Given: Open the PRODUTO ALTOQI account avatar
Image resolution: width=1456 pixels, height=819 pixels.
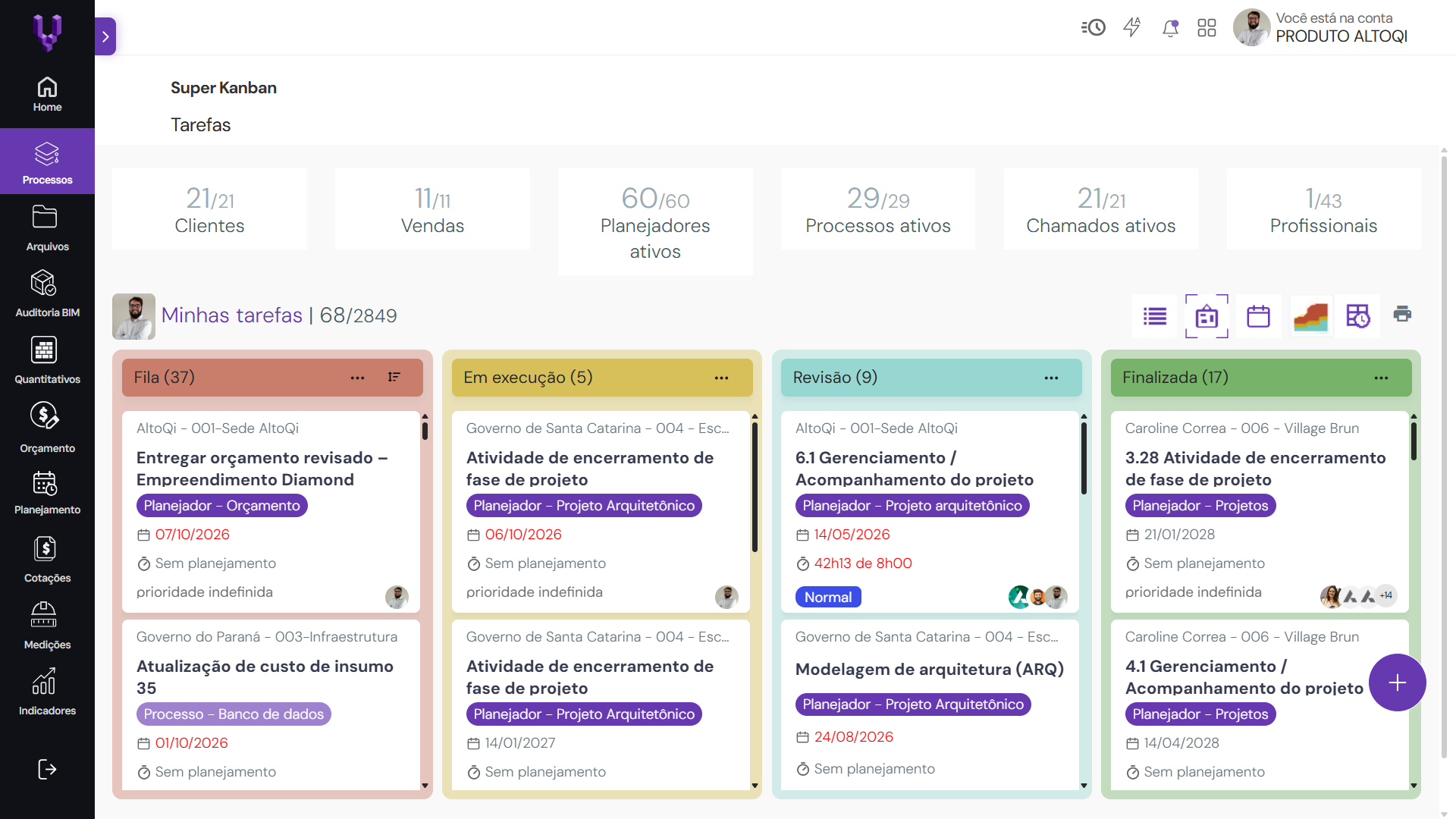Looking at the screenshot, I should 1251,28.
